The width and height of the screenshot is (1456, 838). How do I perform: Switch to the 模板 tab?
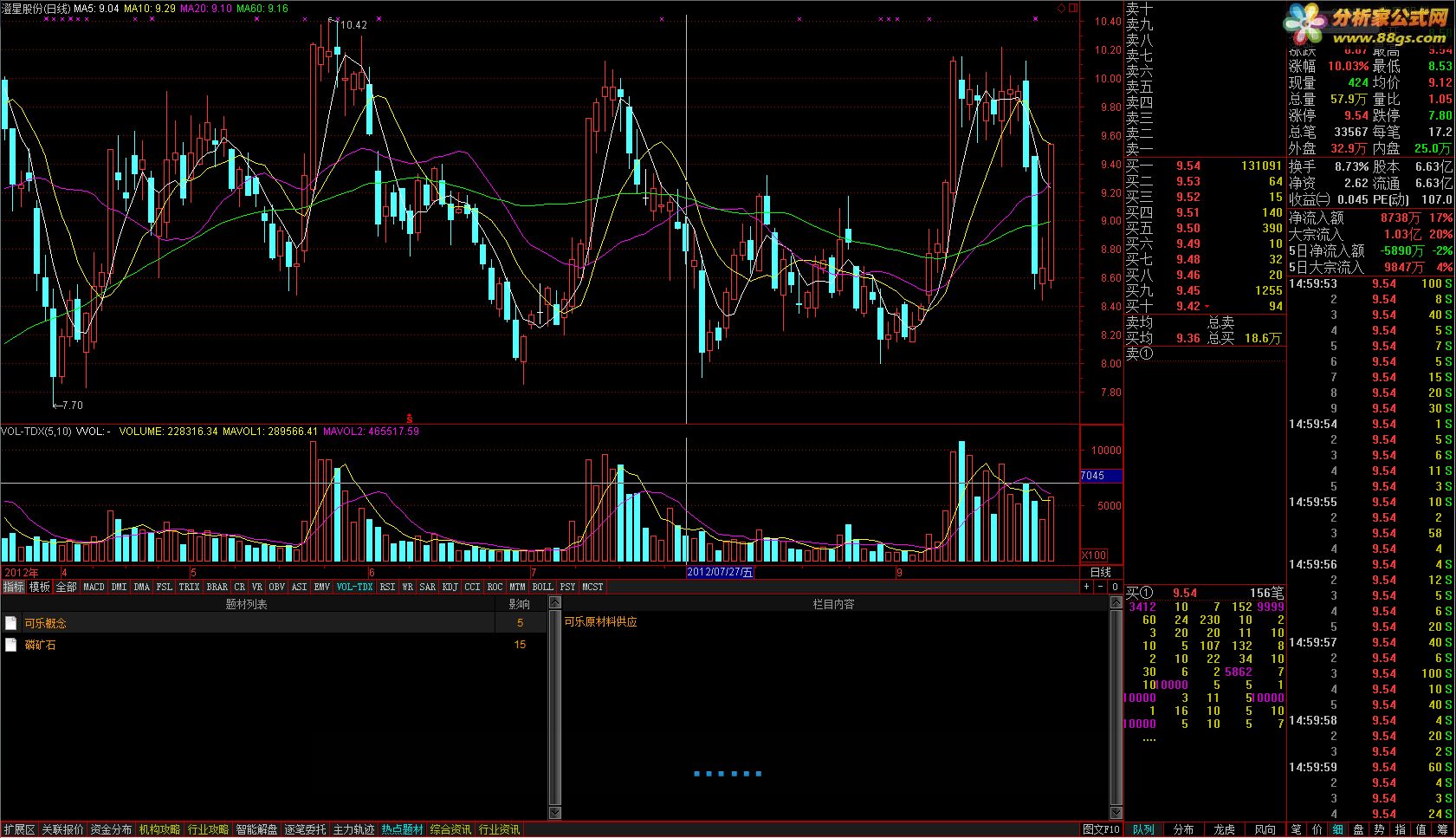[x=40, y=587]
